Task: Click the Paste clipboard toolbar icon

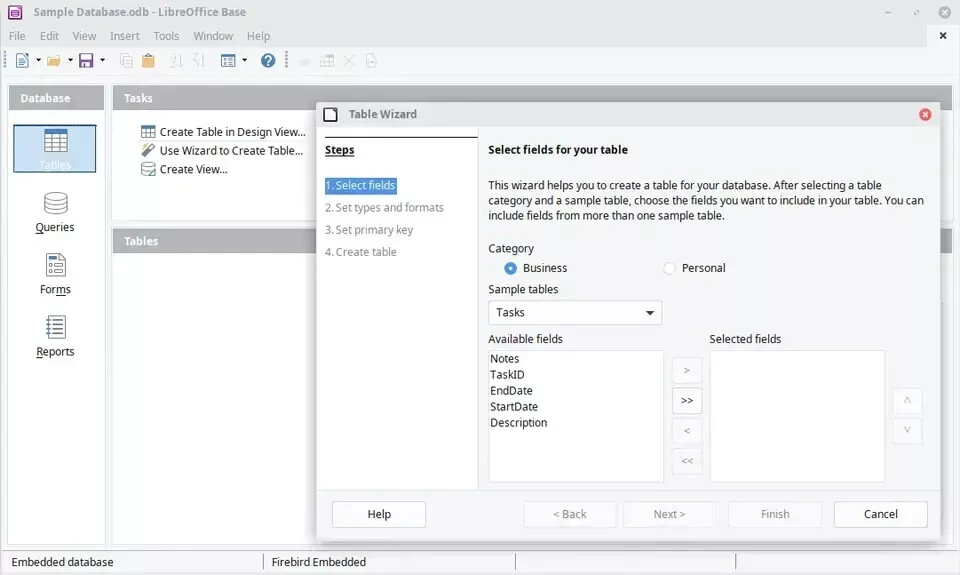Action: click(x=148, y=61)
